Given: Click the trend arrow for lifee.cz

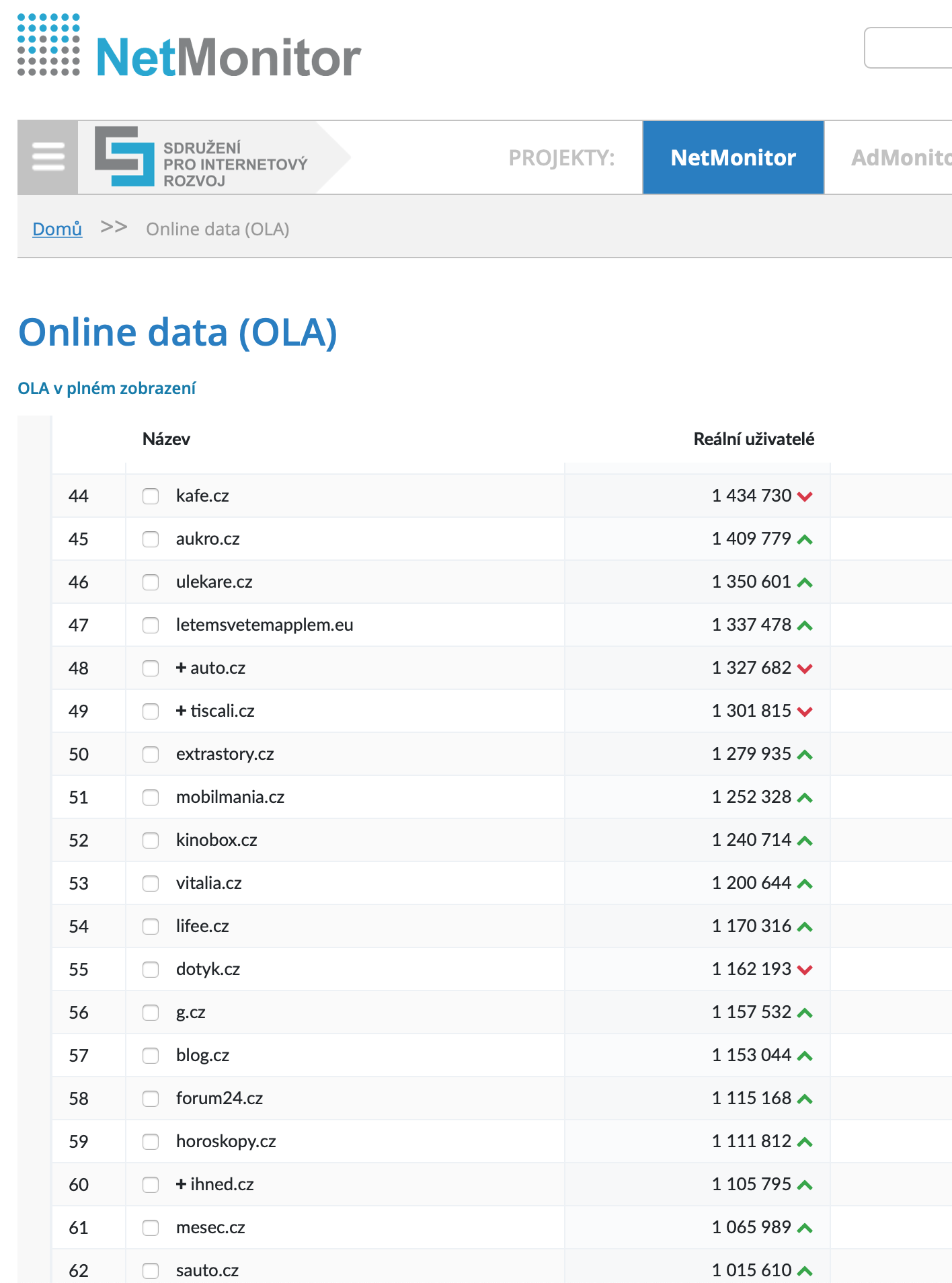Looking at the screenshot, I should (805, 927).
